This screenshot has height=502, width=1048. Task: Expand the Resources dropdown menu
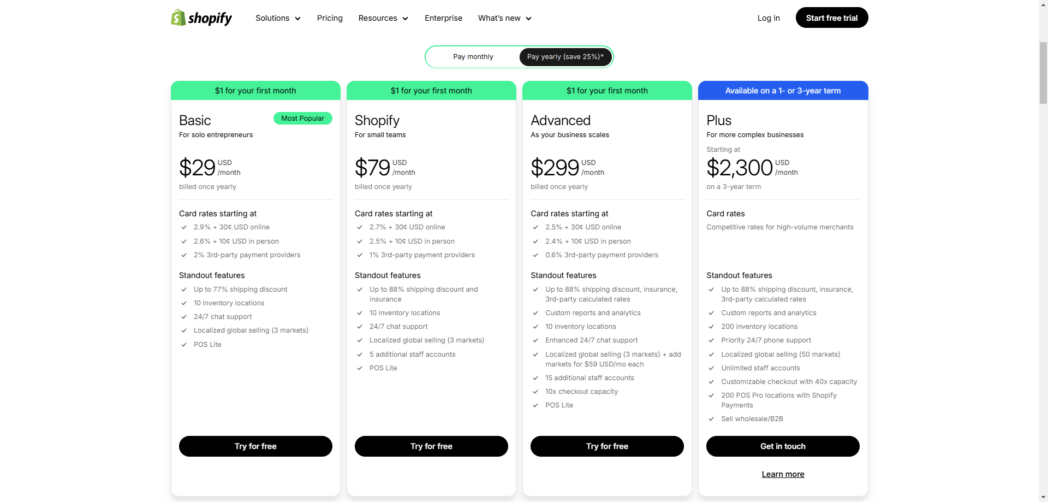pos(383,18)
